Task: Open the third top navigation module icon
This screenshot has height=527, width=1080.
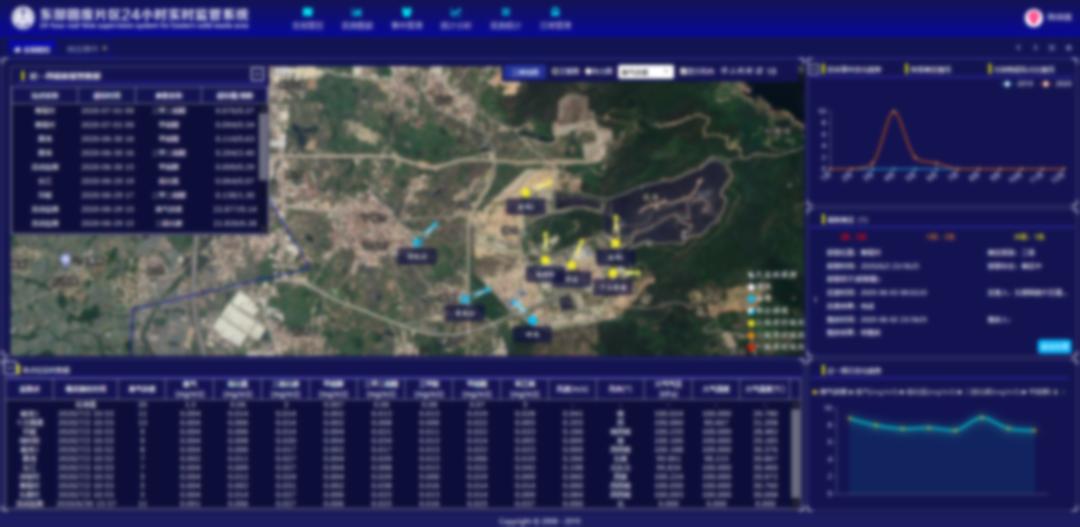Action: click(x=406, y=12)
